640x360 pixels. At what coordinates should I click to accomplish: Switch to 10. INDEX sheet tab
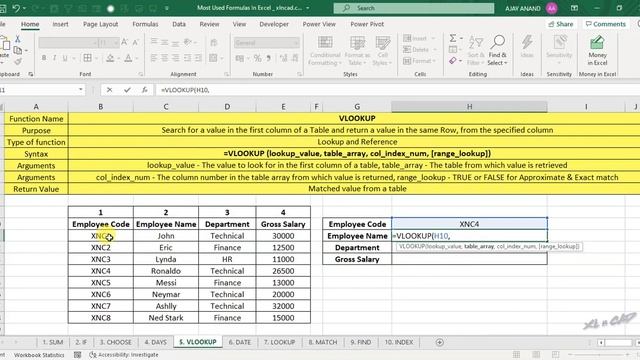(x=399, y=342)
